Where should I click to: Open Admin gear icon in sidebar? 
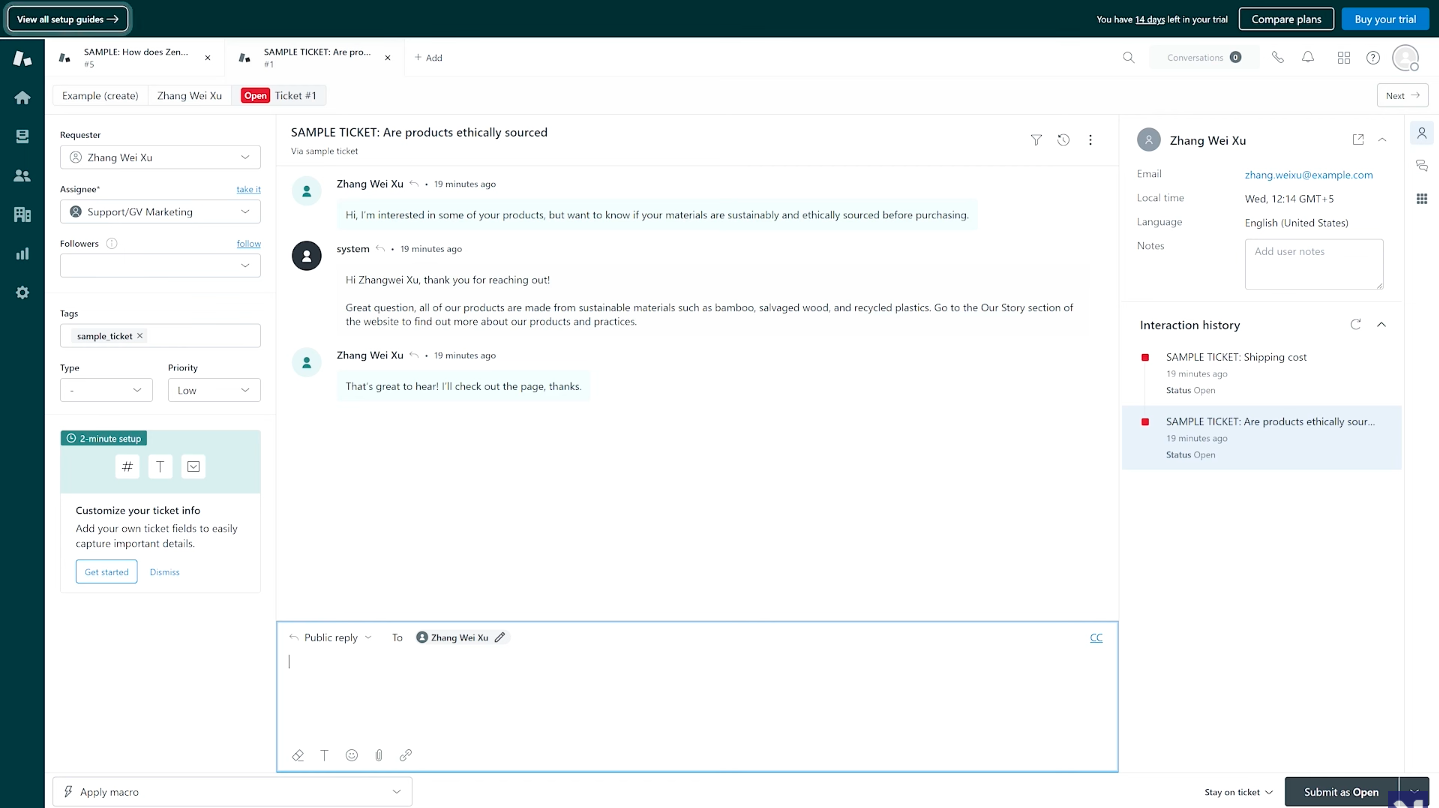22,293
